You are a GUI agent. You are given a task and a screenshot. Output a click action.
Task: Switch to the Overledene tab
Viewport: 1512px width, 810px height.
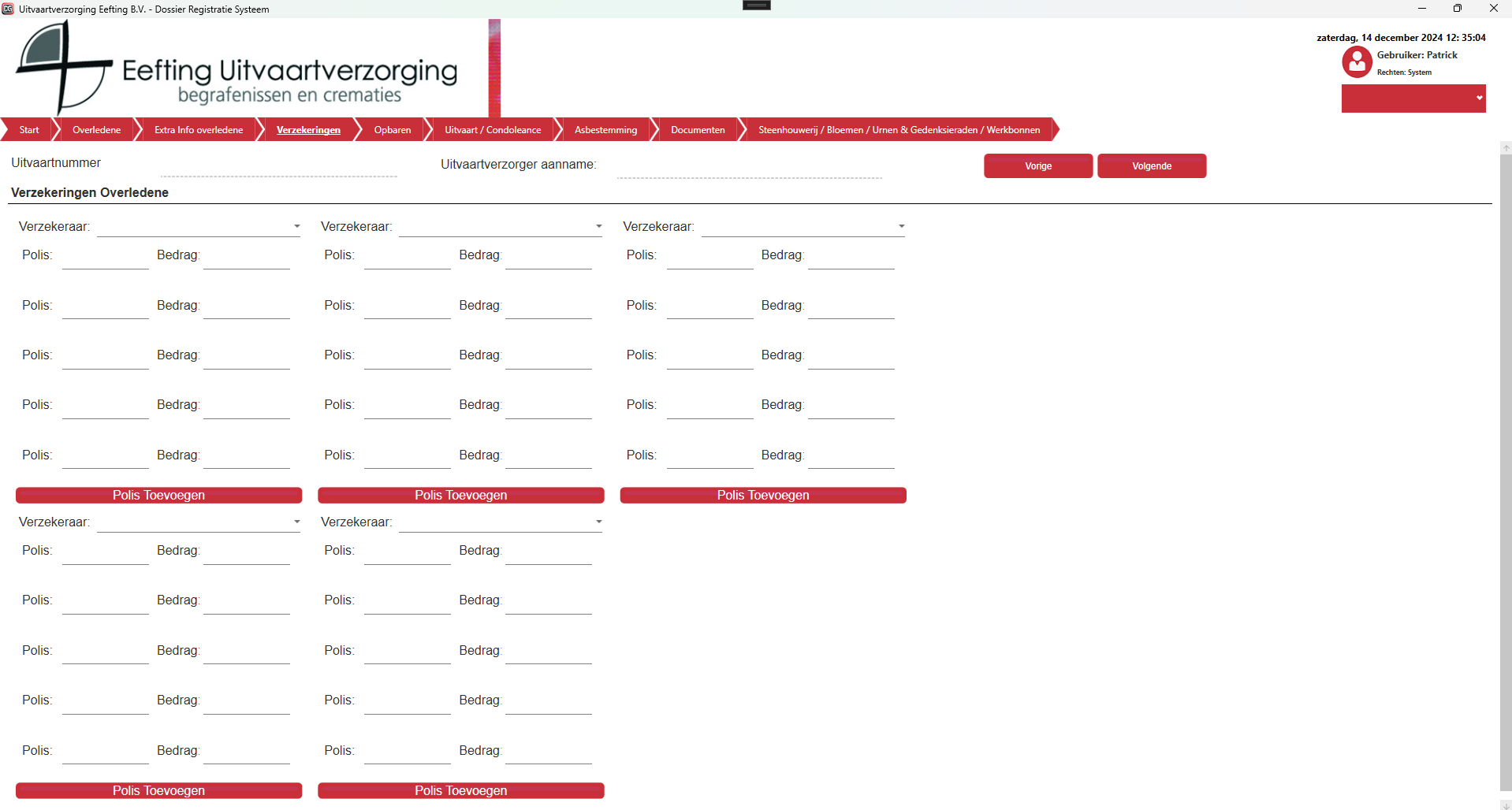coord(96,130)
